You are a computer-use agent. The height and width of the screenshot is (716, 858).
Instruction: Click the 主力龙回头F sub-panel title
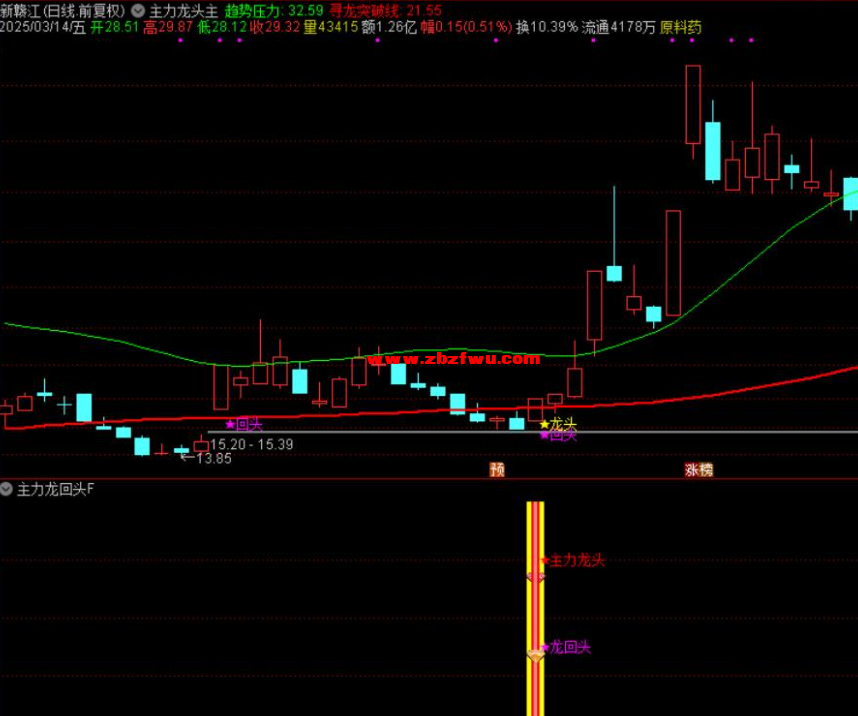coord(56,489)
